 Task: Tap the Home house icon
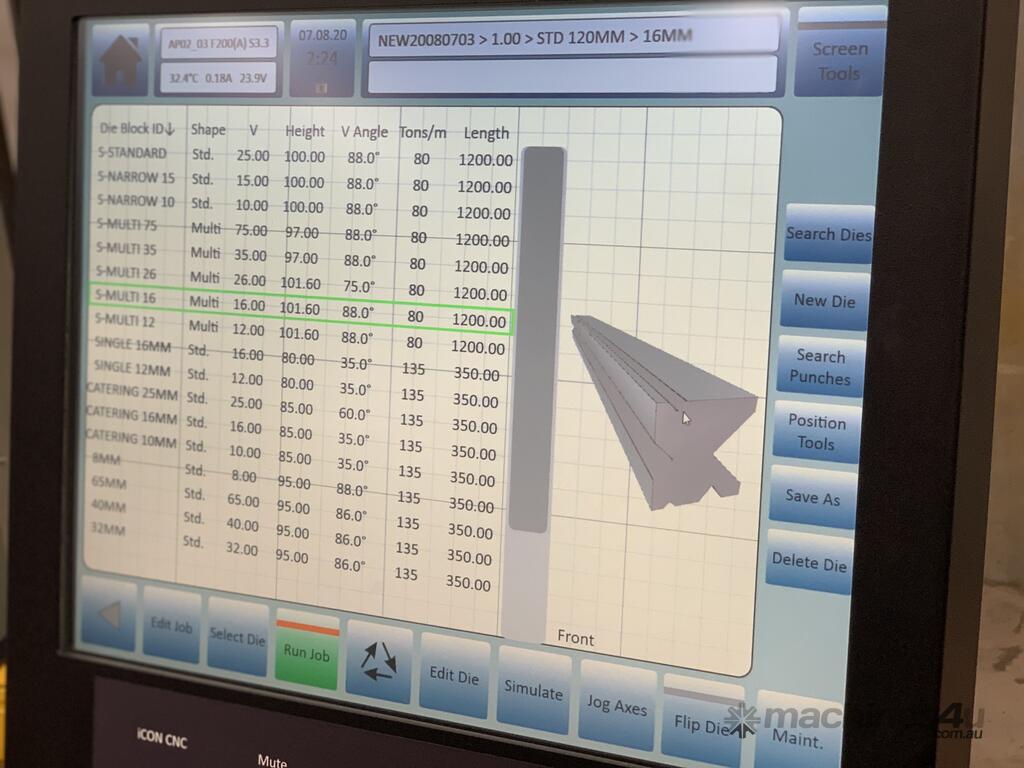tap(120, 61)
